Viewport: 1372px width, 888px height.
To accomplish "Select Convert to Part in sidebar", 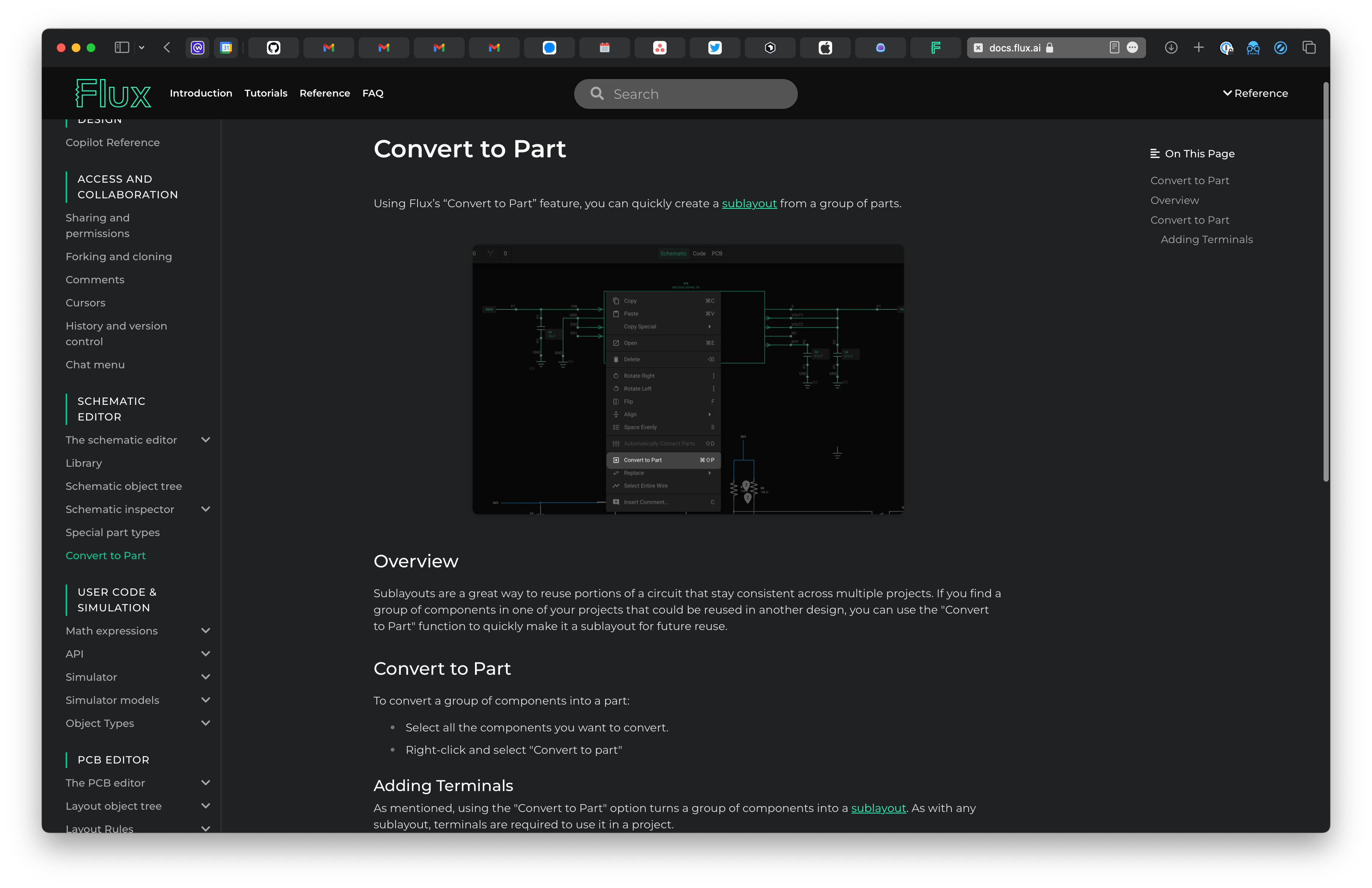I will [x=106, y=555].
